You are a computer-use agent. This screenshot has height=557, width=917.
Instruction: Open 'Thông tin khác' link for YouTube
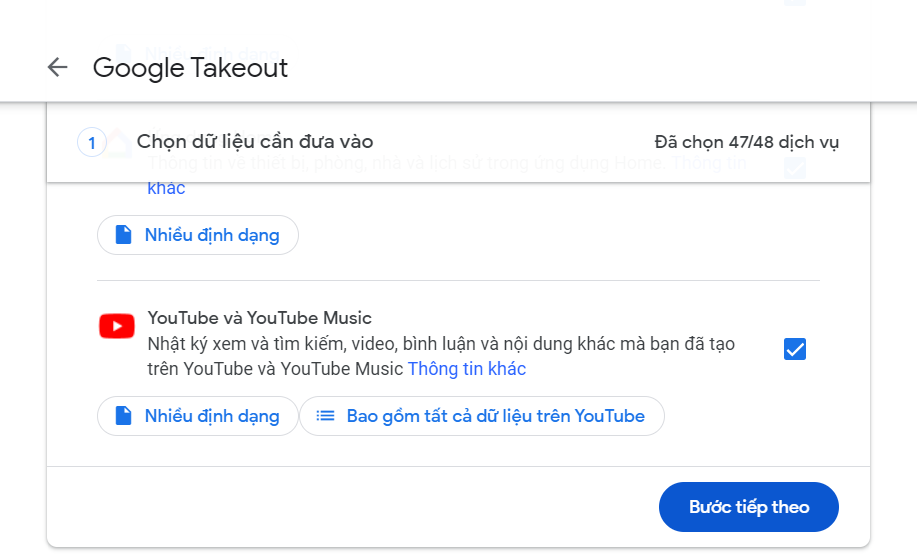pyautogui.click(x=466, y=369)
